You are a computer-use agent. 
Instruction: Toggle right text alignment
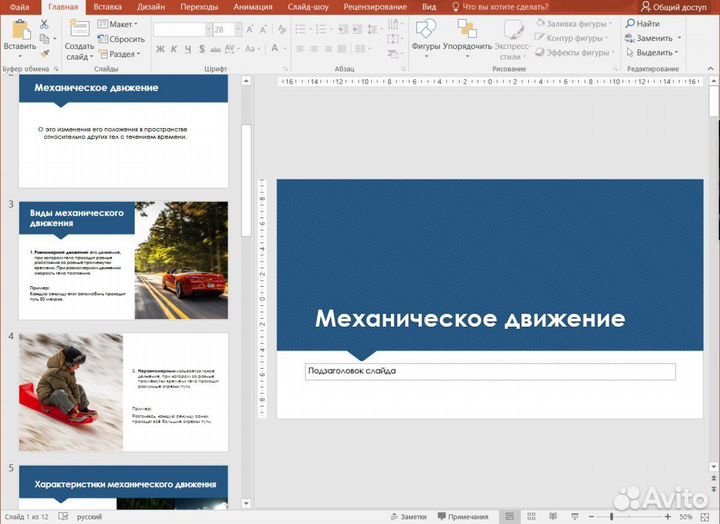click(x=328, y=49)
